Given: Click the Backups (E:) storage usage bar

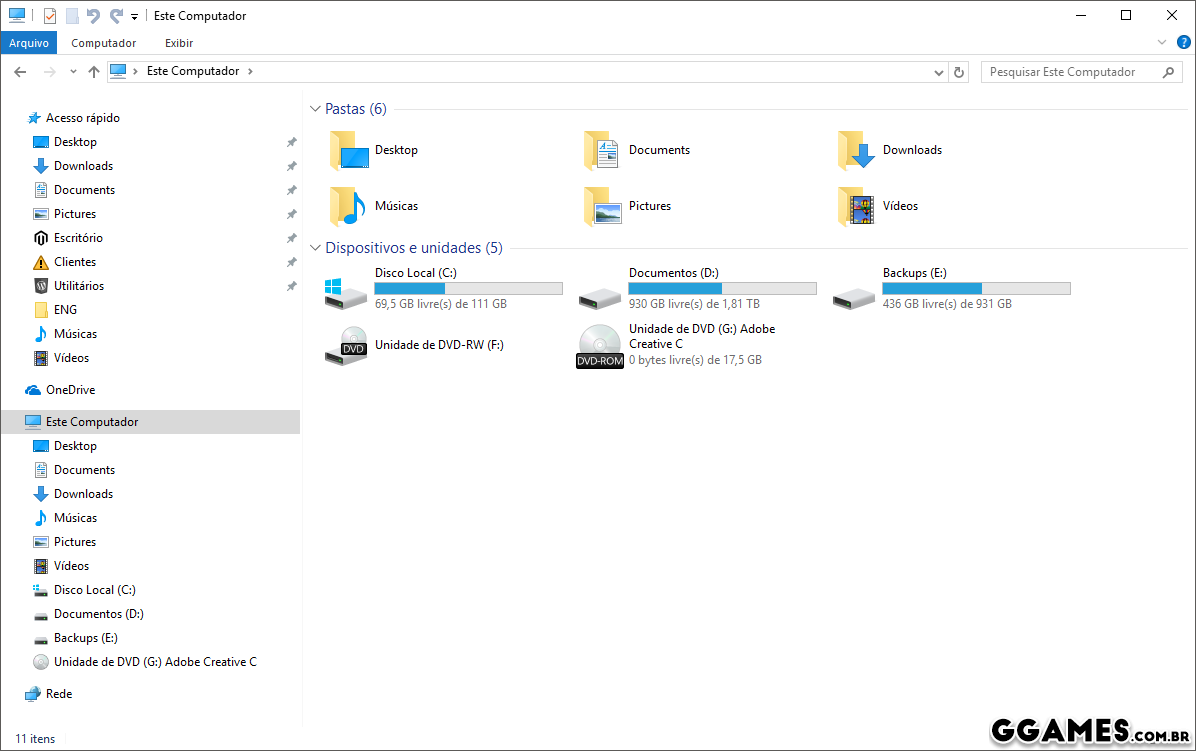Looking at the screenshot, I should (976, 288).
